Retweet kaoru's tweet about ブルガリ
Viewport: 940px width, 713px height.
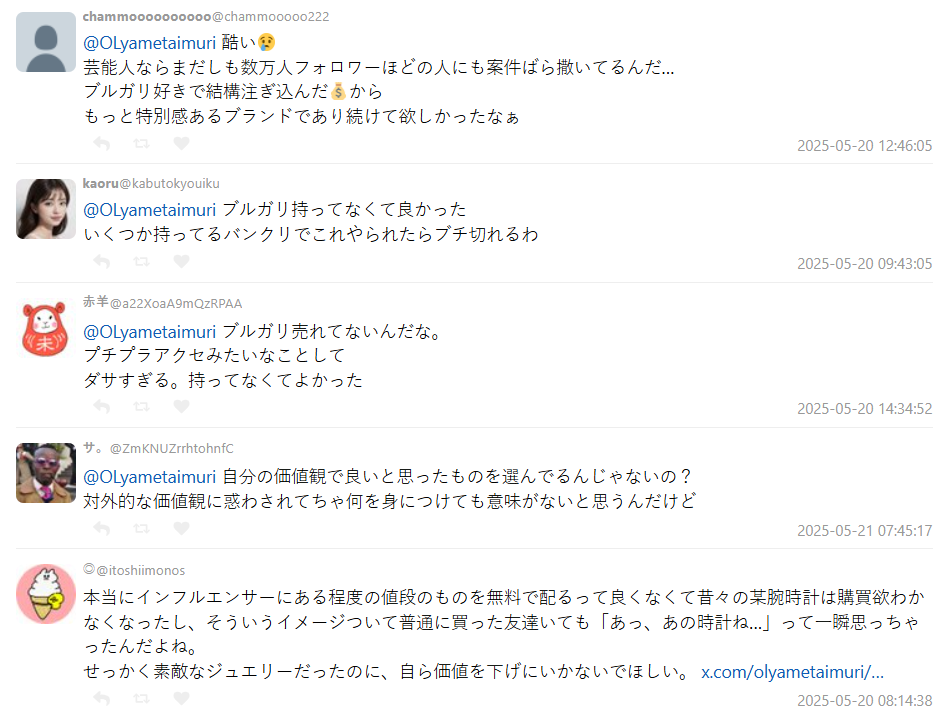click(141, 261)
